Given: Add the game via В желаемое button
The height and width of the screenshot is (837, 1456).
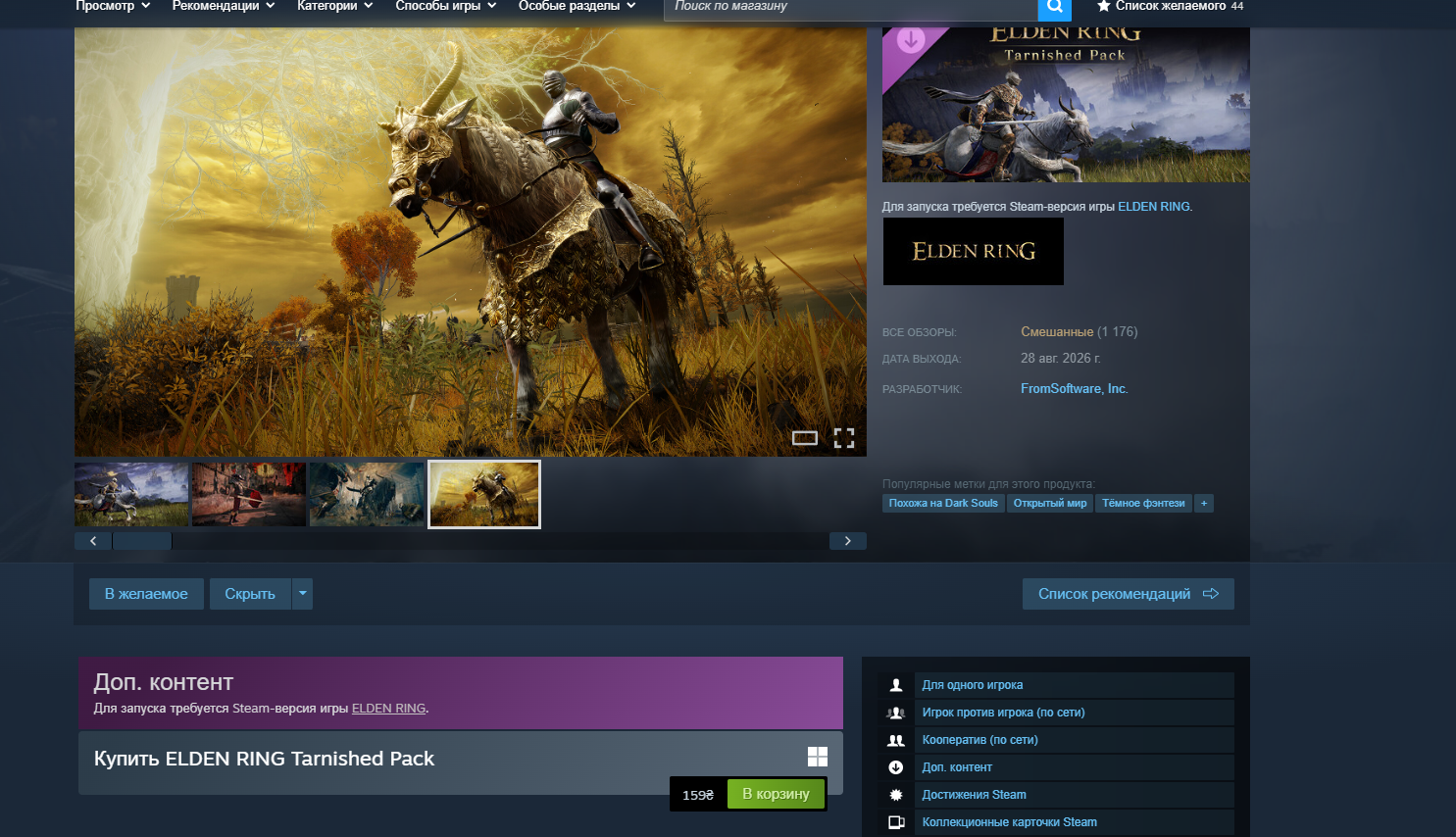Looking at the screenshot, I should click(146, 594).
